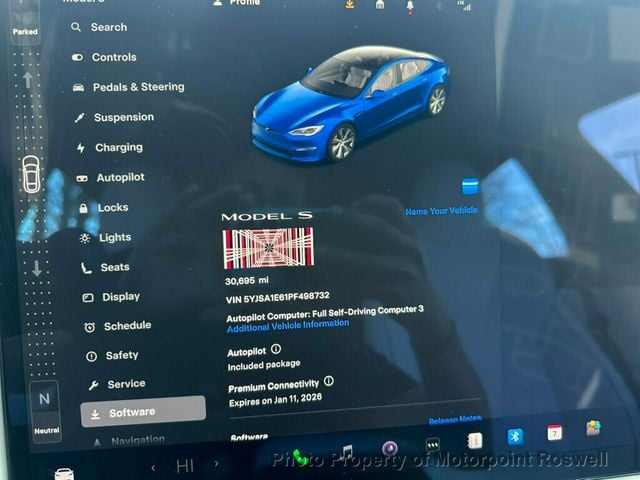Tap the Autopilot Computer info line
The width and height of the screenshot is (640, 480).
pyautogui.click(x=325, y=313)
